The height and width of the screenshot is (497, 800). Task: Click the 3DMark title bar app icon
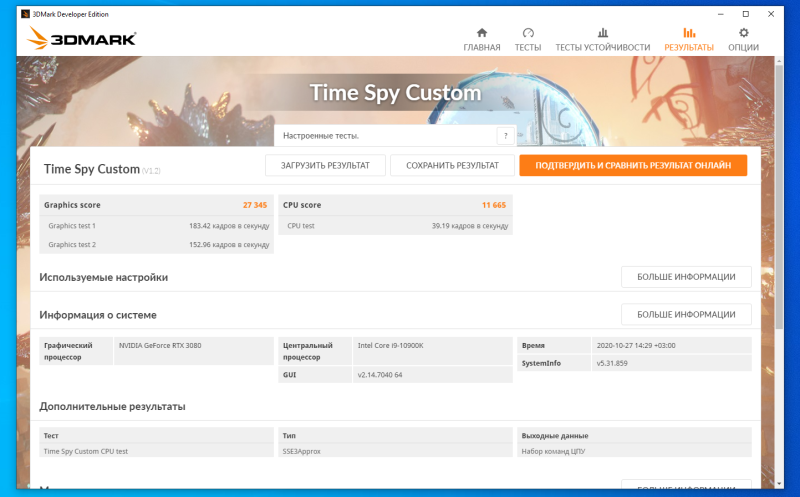(25, 14)
